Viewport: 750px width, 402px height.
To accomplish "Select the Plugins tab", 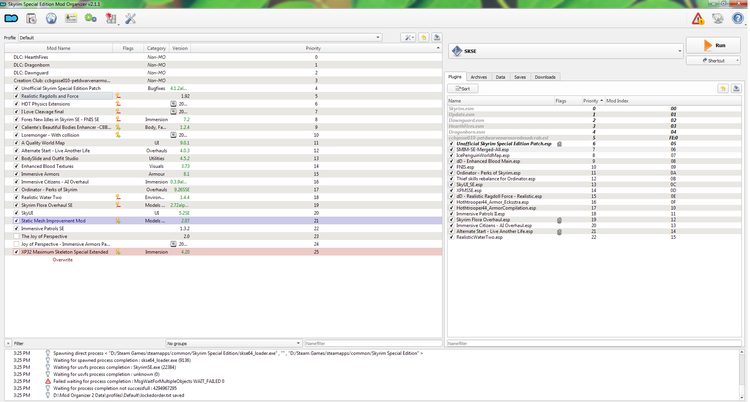I will (455, 77).
